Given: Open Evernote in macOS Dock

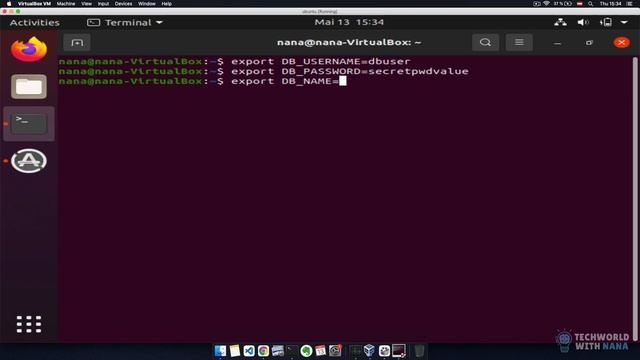Looking at the screenshot, I should pyautogui.click(x=306, y=351).
